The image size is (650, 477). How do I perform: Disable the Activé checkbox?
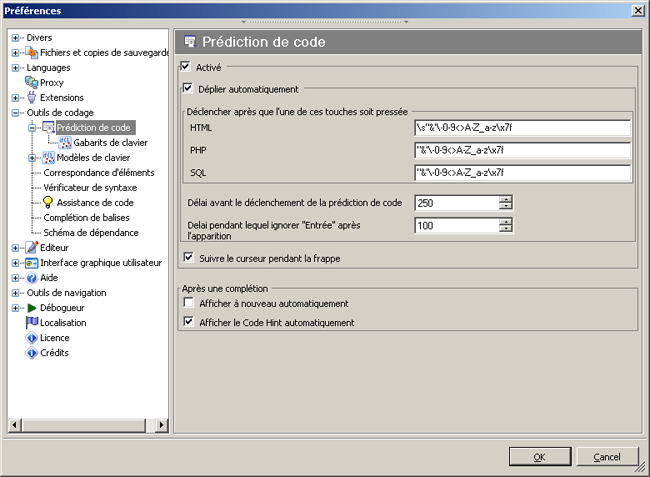click(184, 67)
